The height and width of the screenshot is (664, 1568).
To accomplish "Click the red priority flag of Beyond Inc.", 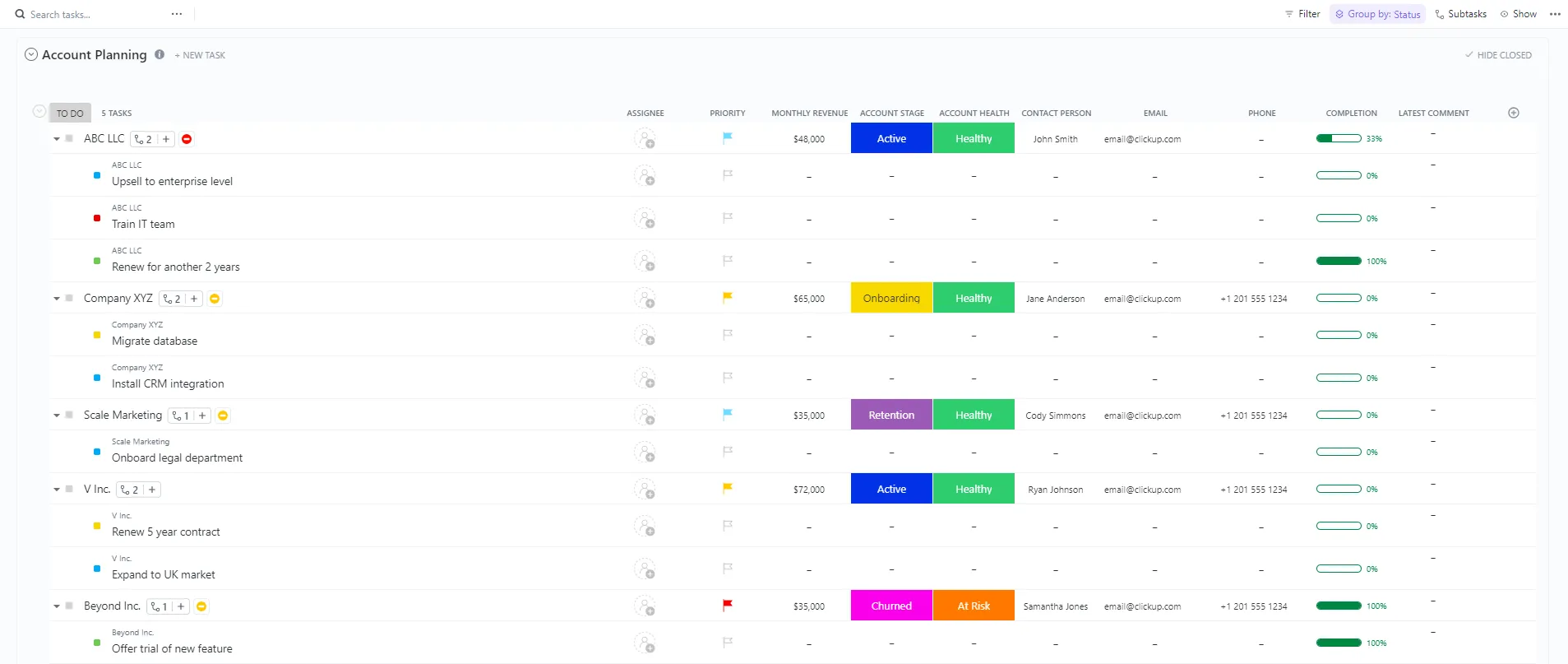I will coord(728,606).
